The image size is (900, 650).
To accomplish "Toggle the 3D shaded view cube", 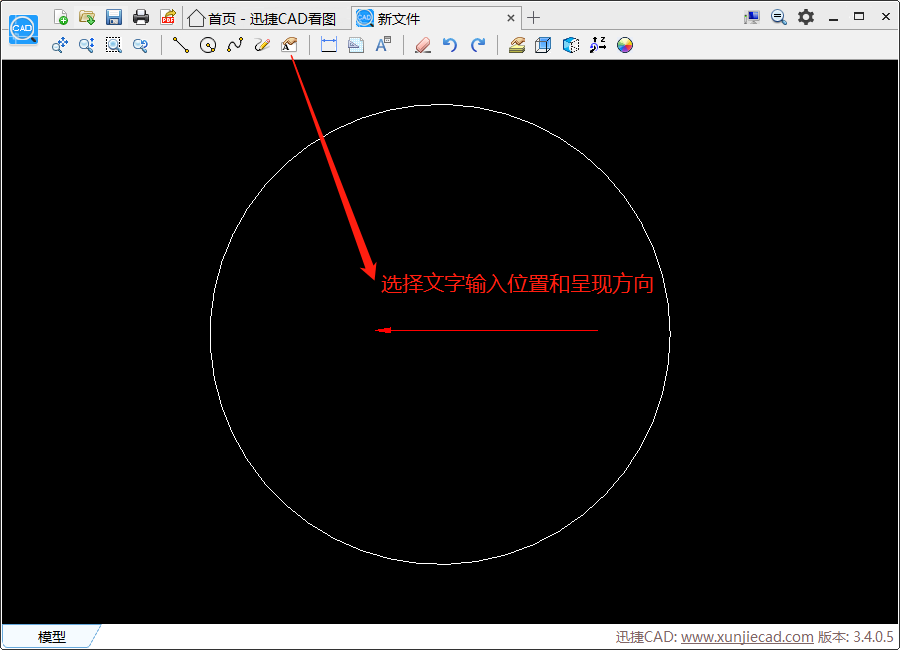I will click(x=571, y=45).
